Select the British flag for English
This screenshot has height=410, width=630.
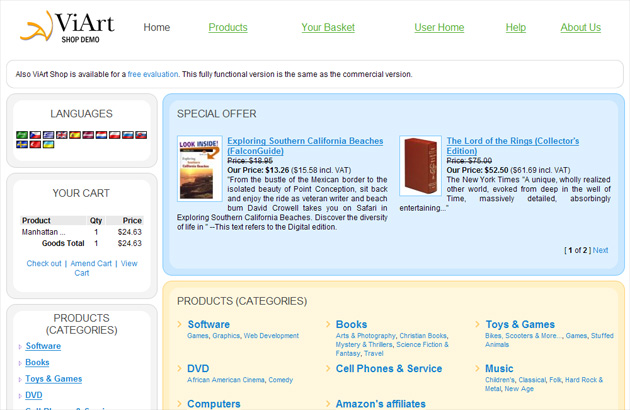coord(61,135)
